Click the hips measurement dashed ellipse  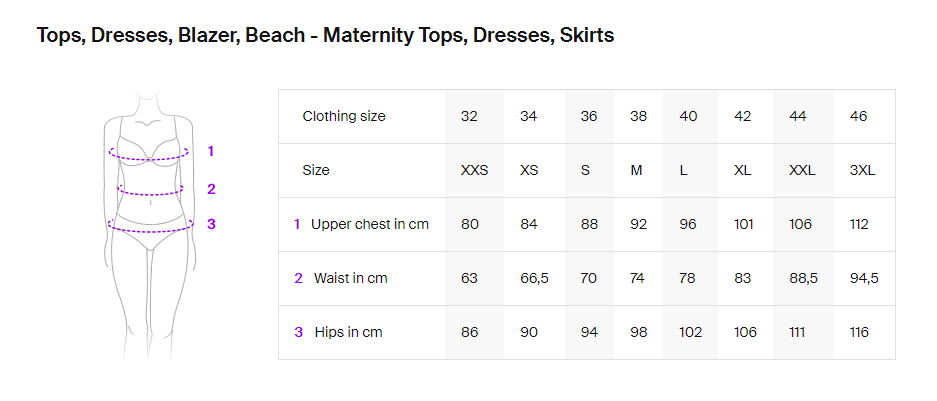coord(151,225)
